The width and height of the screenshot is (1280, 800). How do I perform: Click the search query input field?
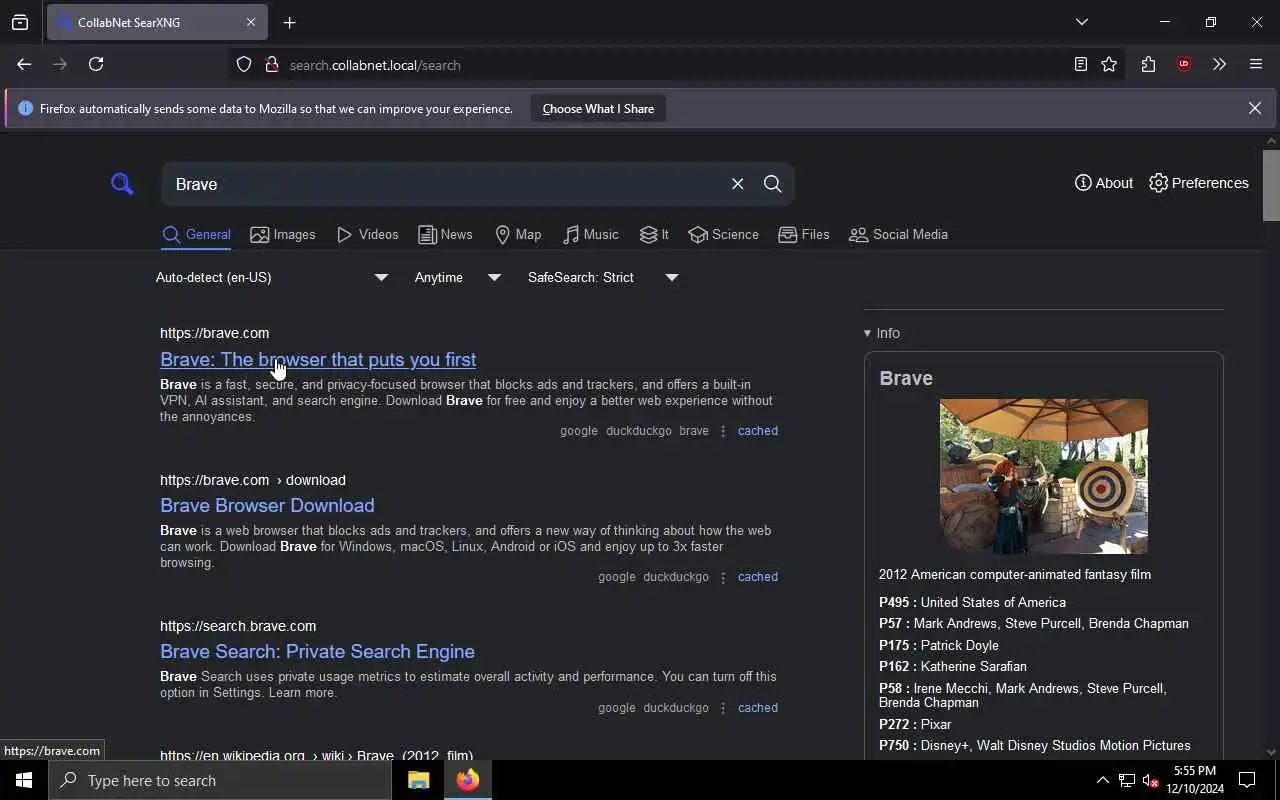(x=445, y=184)
